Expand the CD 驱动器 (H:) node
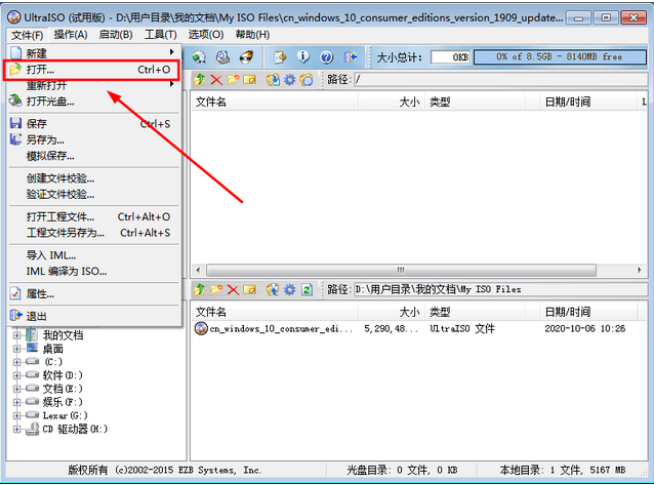The height and width of the screenshot is (485, 654). [17, 429]
